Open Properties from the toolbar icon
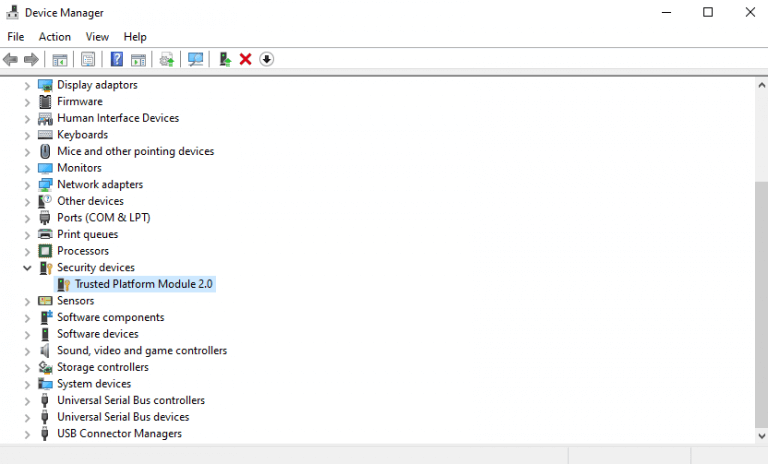This screenshot has height=464, width=768. (88, 60)
